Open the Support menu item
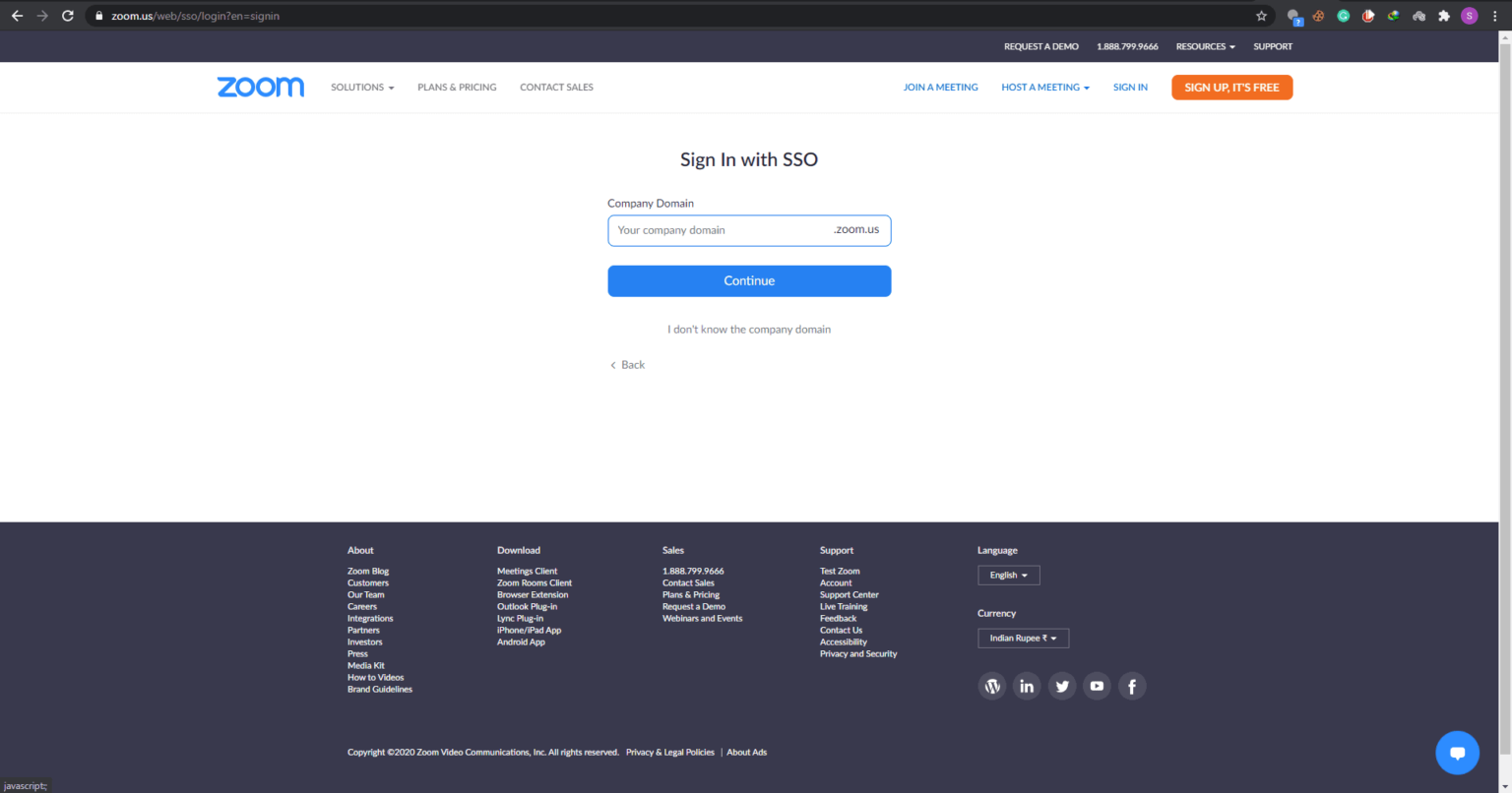The height and width of the screenshot is (793, 1512). click(1272, 46)
